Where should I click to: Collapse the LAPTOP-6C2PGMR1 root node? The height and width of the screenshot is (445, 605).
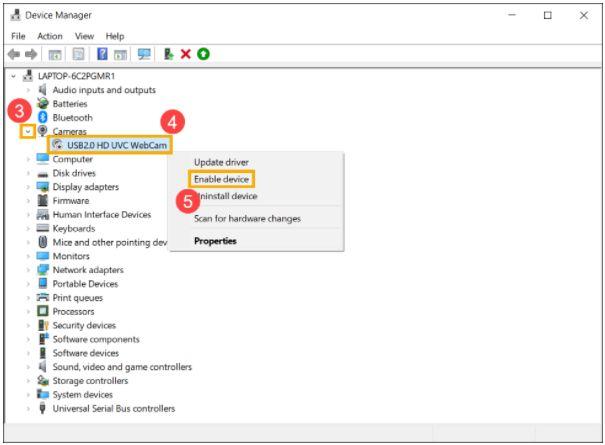tap(14, 76)
